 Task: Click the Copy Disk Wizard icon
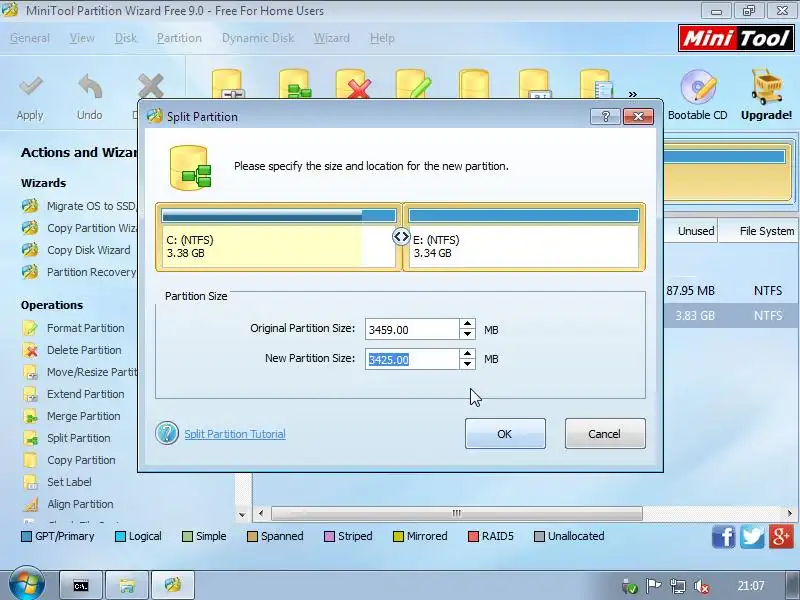click(x=30, y=250)
